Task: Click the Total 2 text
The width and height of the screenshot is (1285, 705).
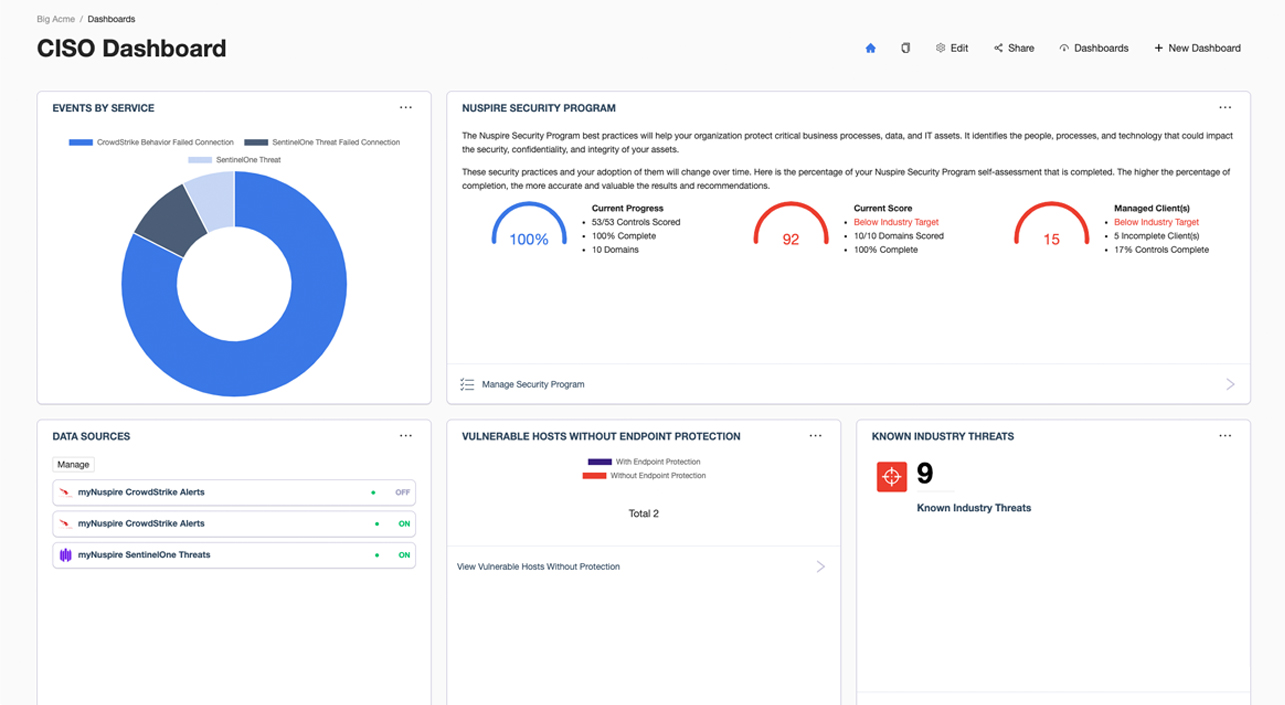Action: pos(643,514)
